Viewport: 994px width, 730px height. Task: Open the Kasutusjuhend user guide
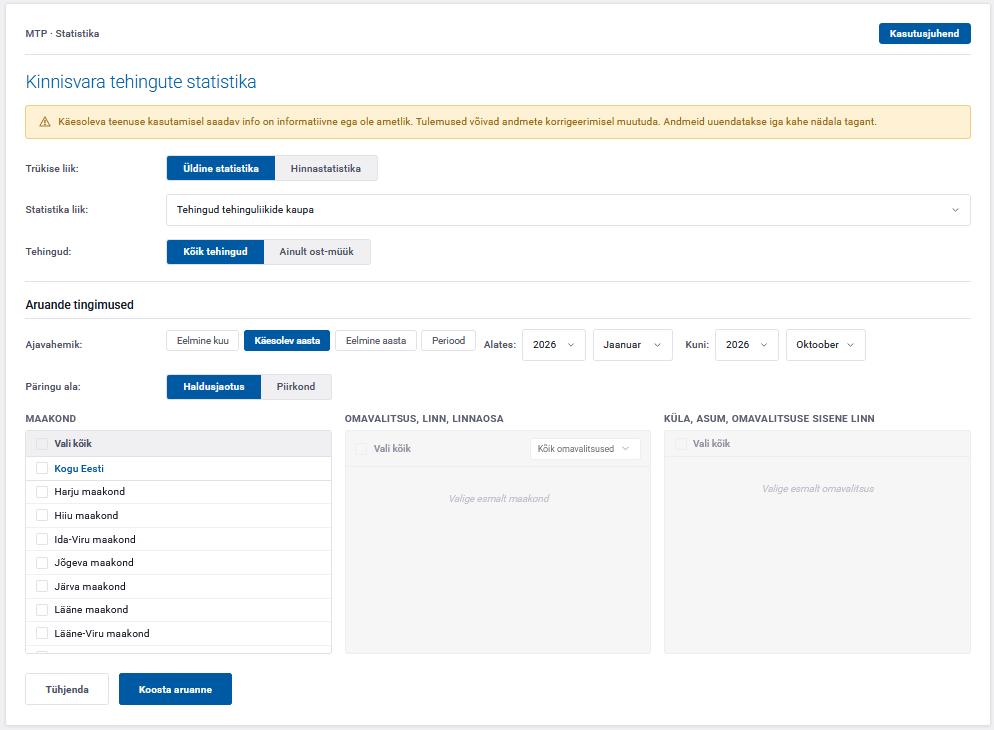coord(924,34)
